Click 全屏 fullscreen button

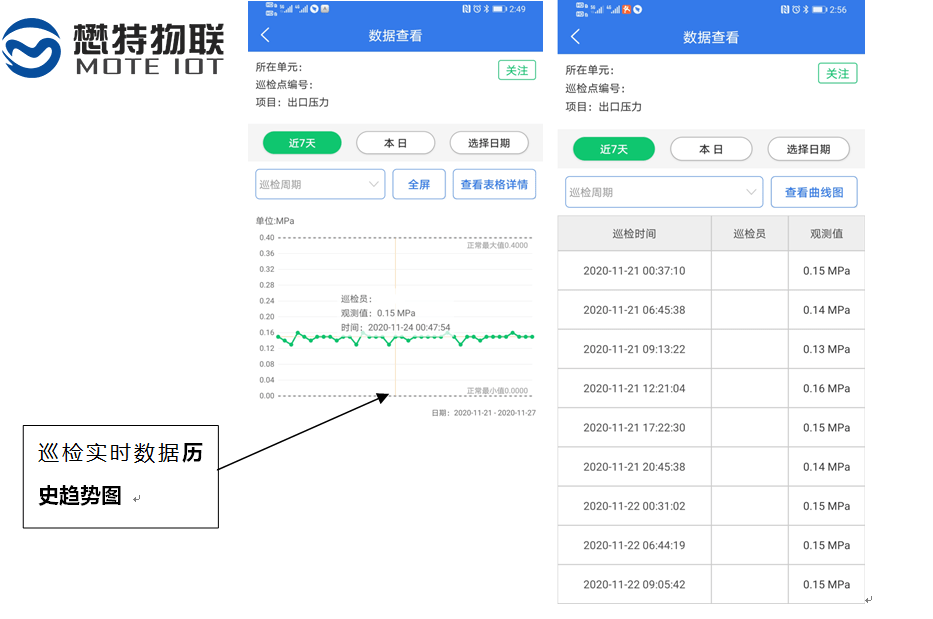tap(419, 184)
